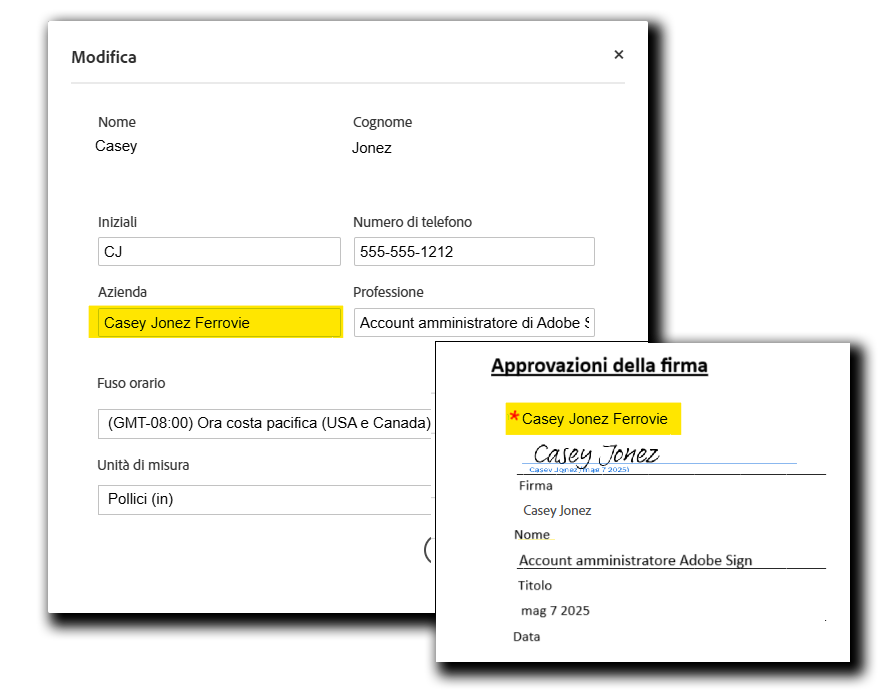Click the Approvazioni della firma heading
The height and width of the screenshot is (694, 896).
click(599, 366)
